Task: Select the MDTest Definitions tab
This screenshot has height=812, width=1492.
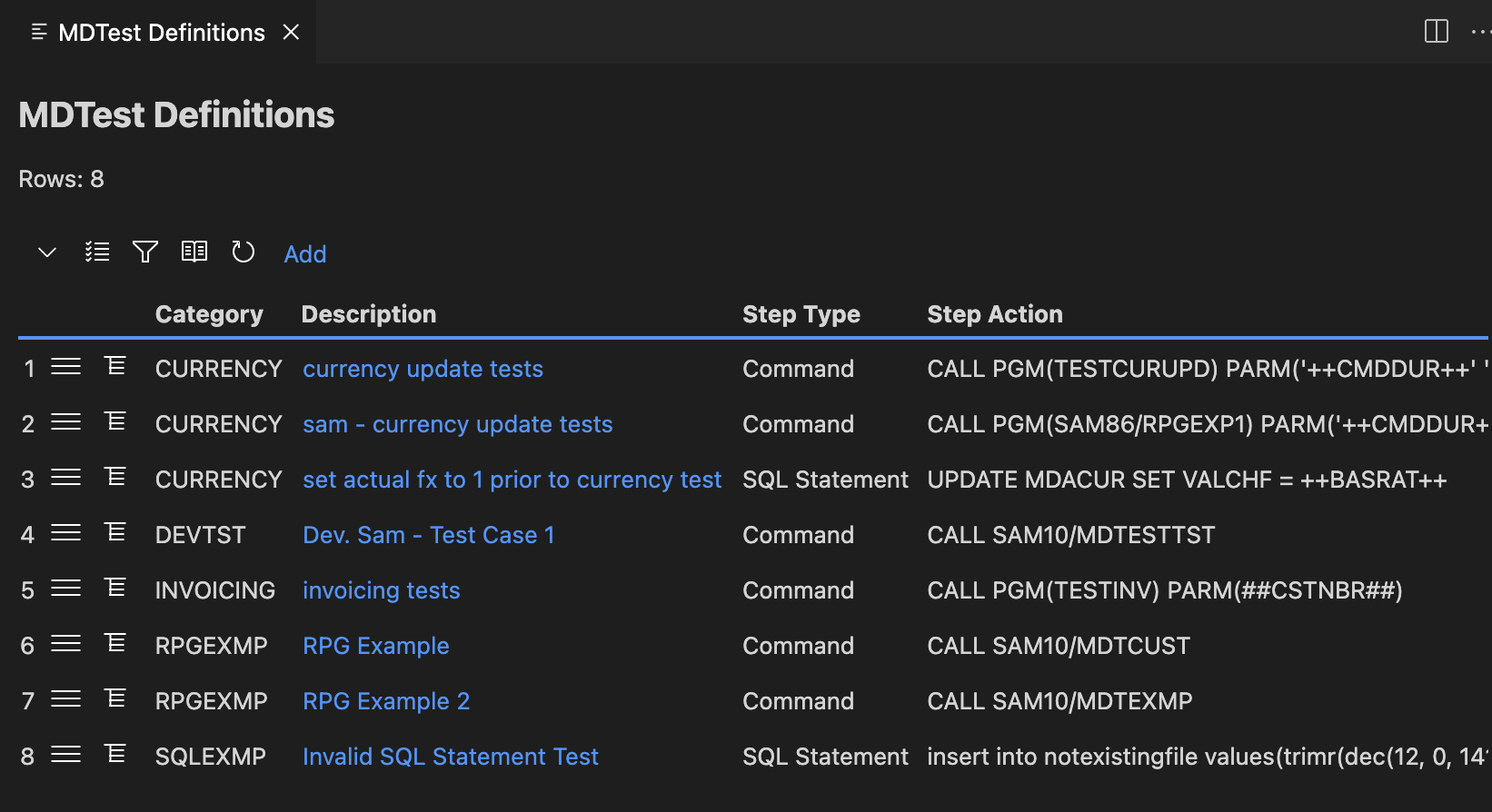Action: (x=161, y=33)
